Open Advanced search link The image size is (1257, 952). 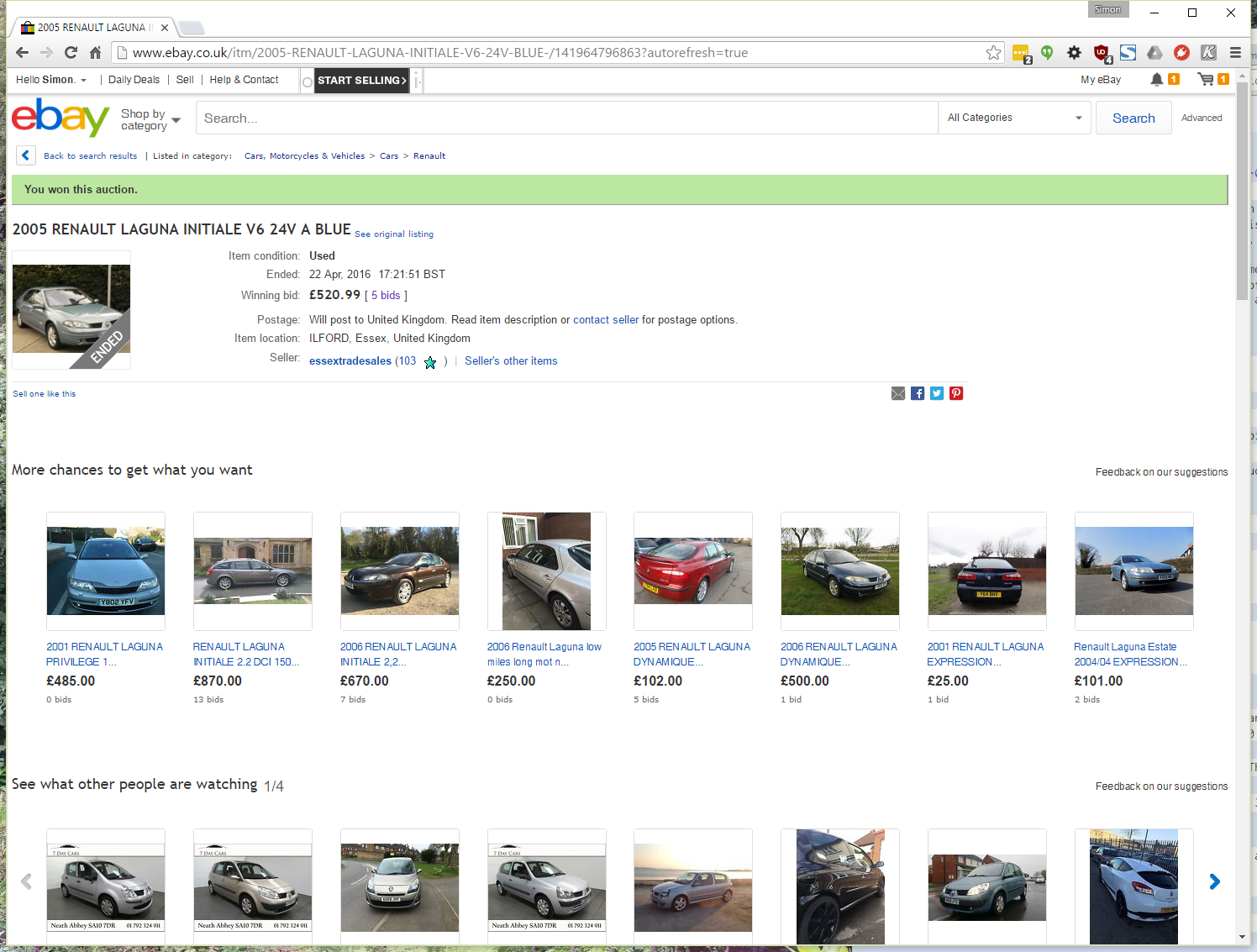click(x=1202, y=118)
